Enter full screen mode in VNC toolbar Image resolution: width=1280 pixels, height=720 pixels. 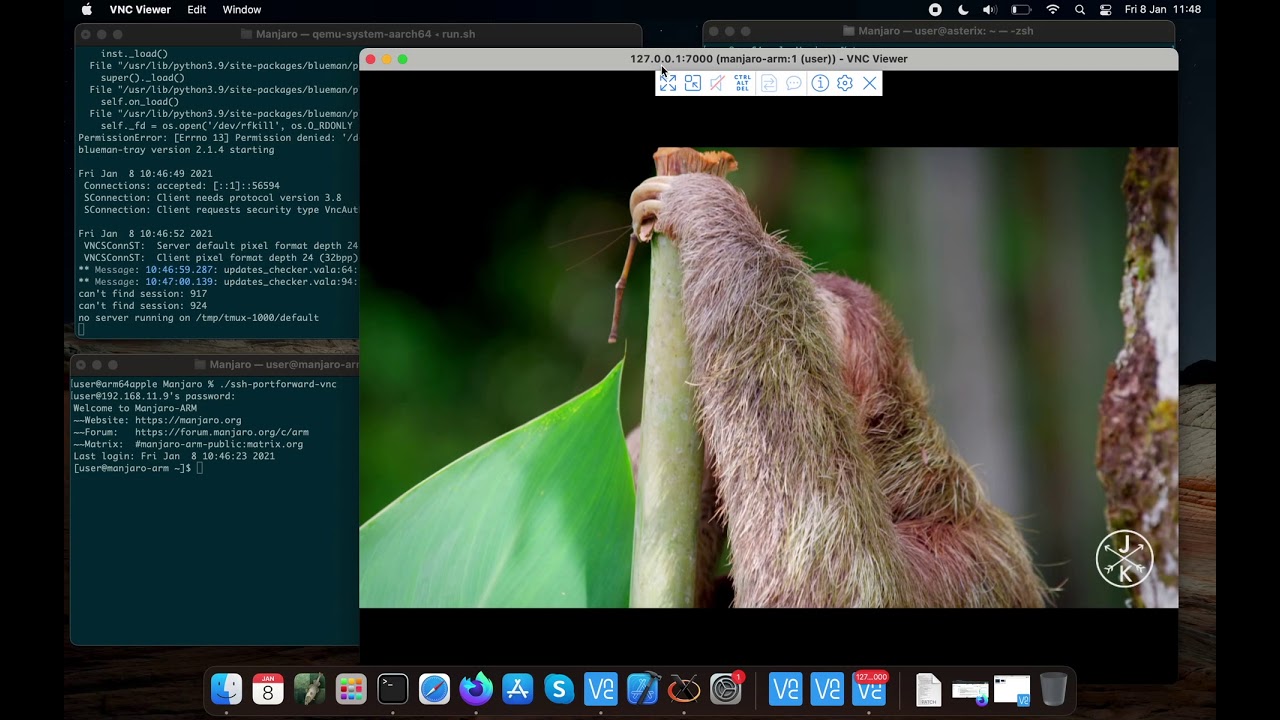click(x=668, y=84)
